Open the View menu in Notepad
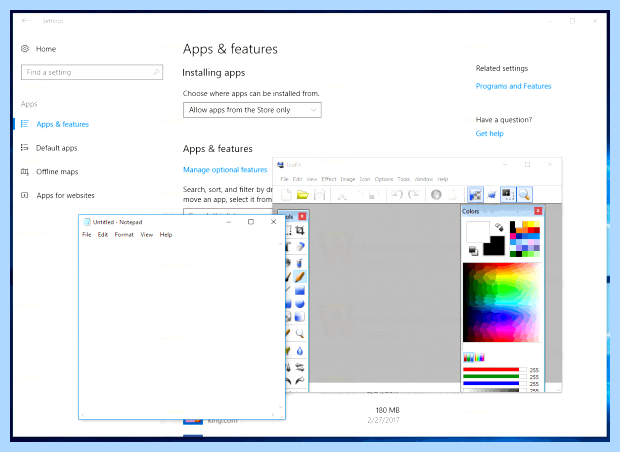The image size is (620, 452). [x=147, y=235]
